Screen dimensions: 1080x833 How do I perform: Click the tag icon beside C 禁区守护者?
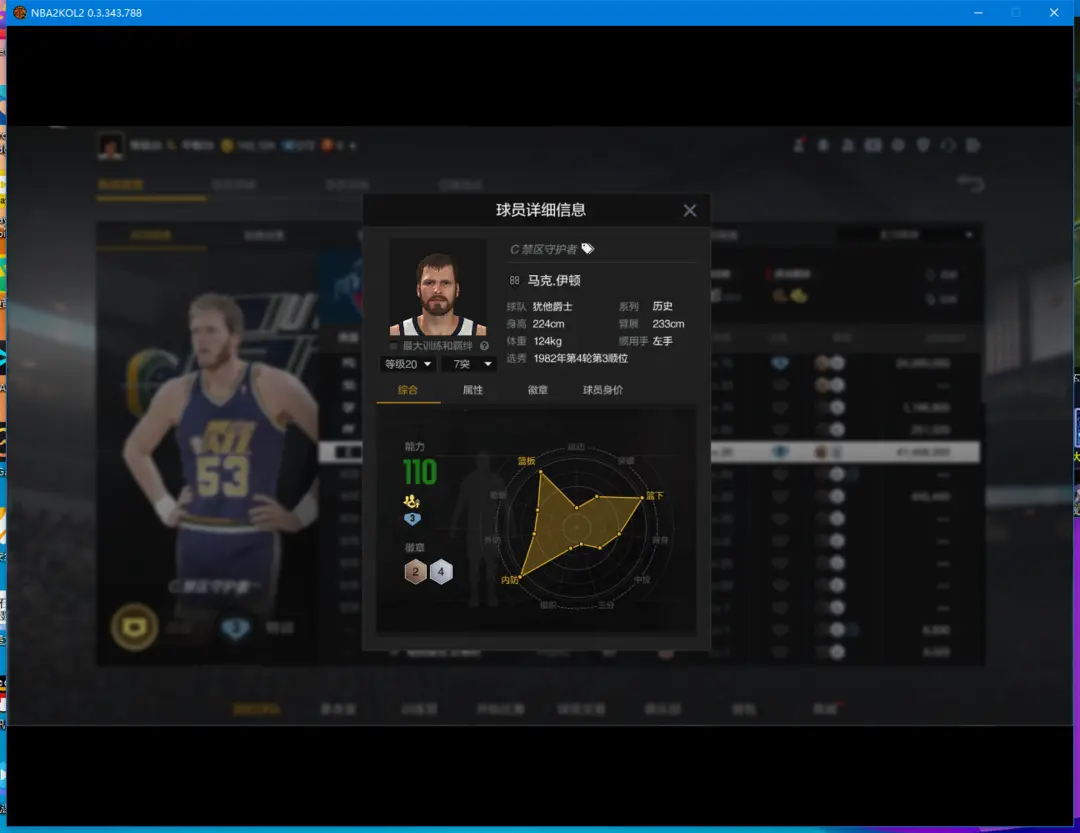pos(588,249)
